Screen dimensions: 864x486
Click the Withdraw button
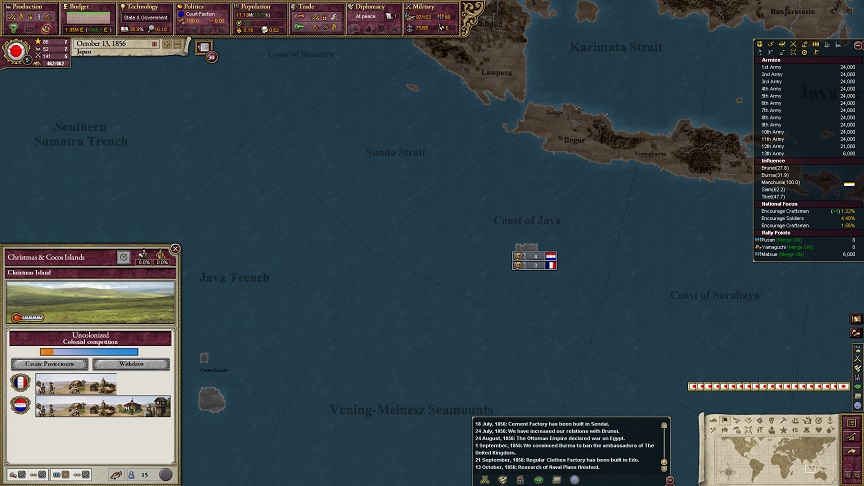click(131, 364)
